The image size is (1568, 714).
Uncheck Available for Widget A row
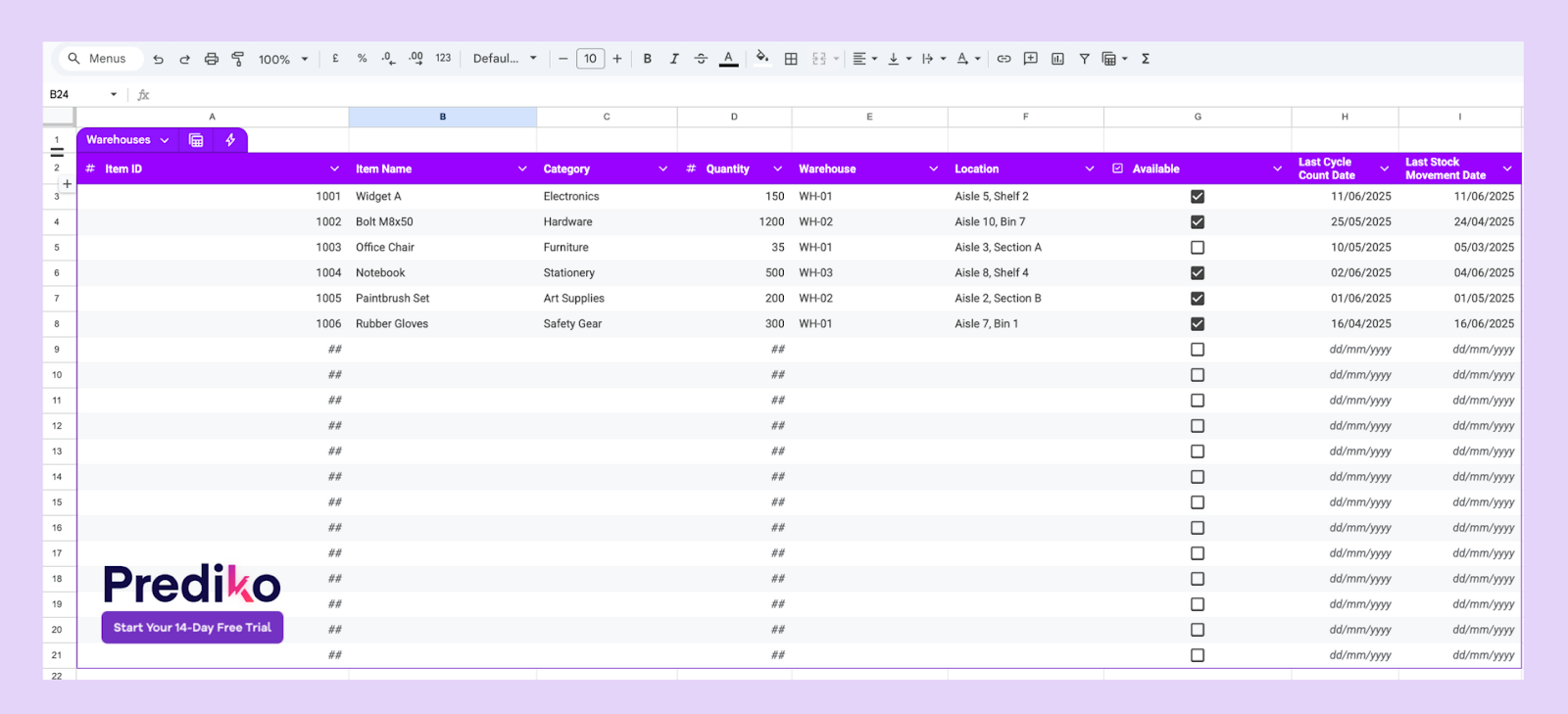[1198, 197]
